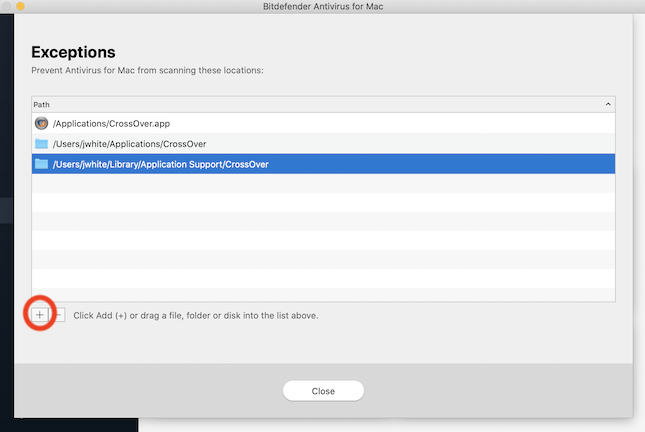Viewport: 645px width, 432px height.
Task: Click the Remove (−) exception button
Action: pos(58,315)
